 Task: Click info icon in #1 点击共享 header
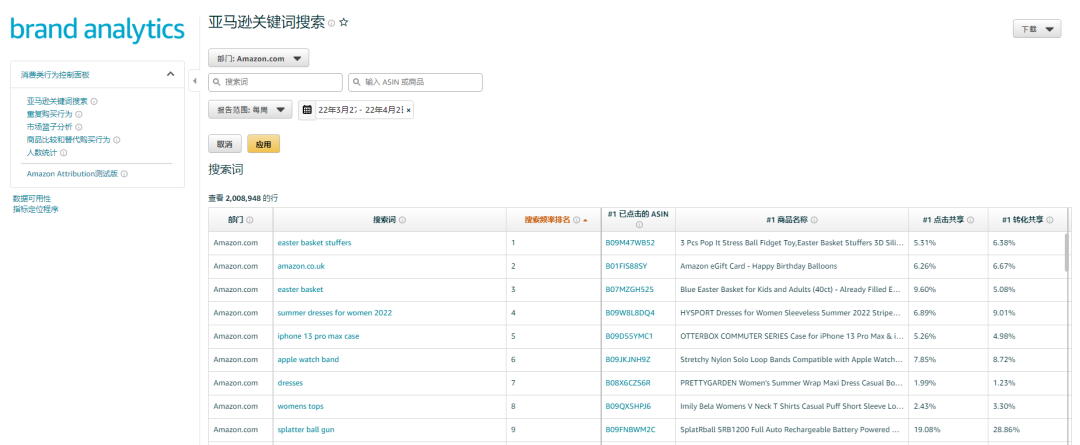tap(970, 220)
